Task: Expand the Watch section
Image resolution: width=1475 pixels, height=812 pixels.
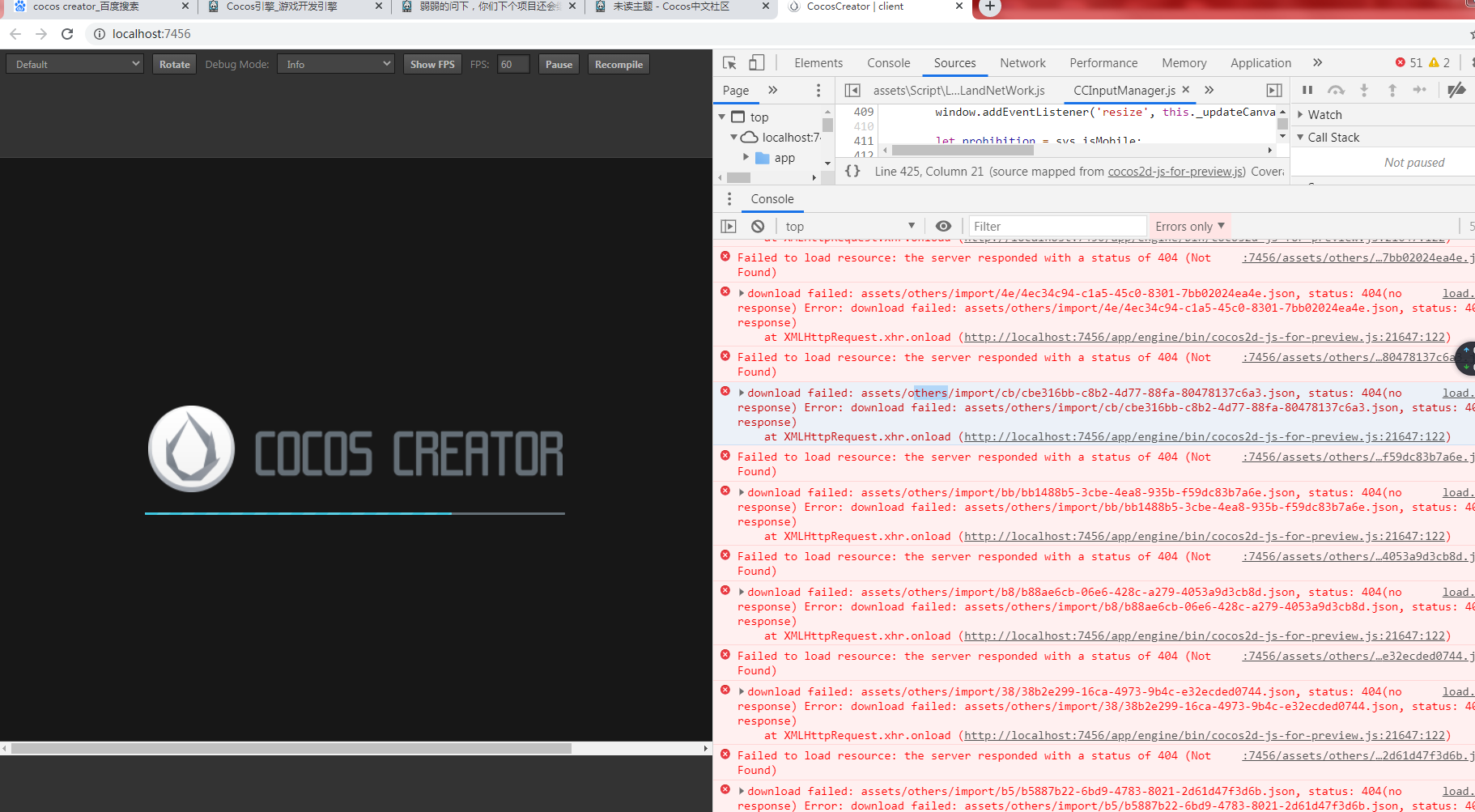Action: (x=1300, y=115)
